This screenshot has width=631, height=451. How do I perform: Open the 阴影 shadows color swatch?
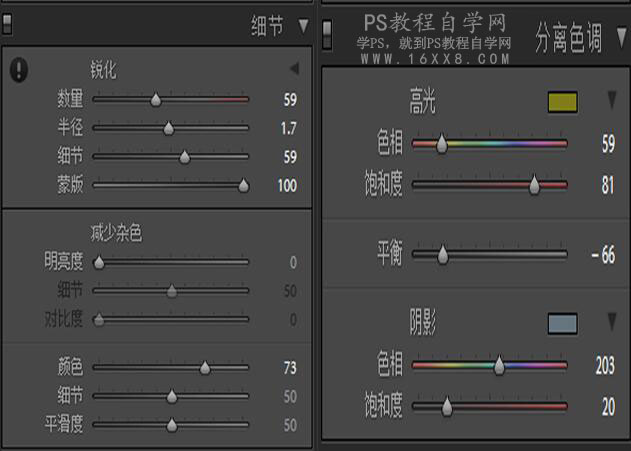click(x=562, y=323)
